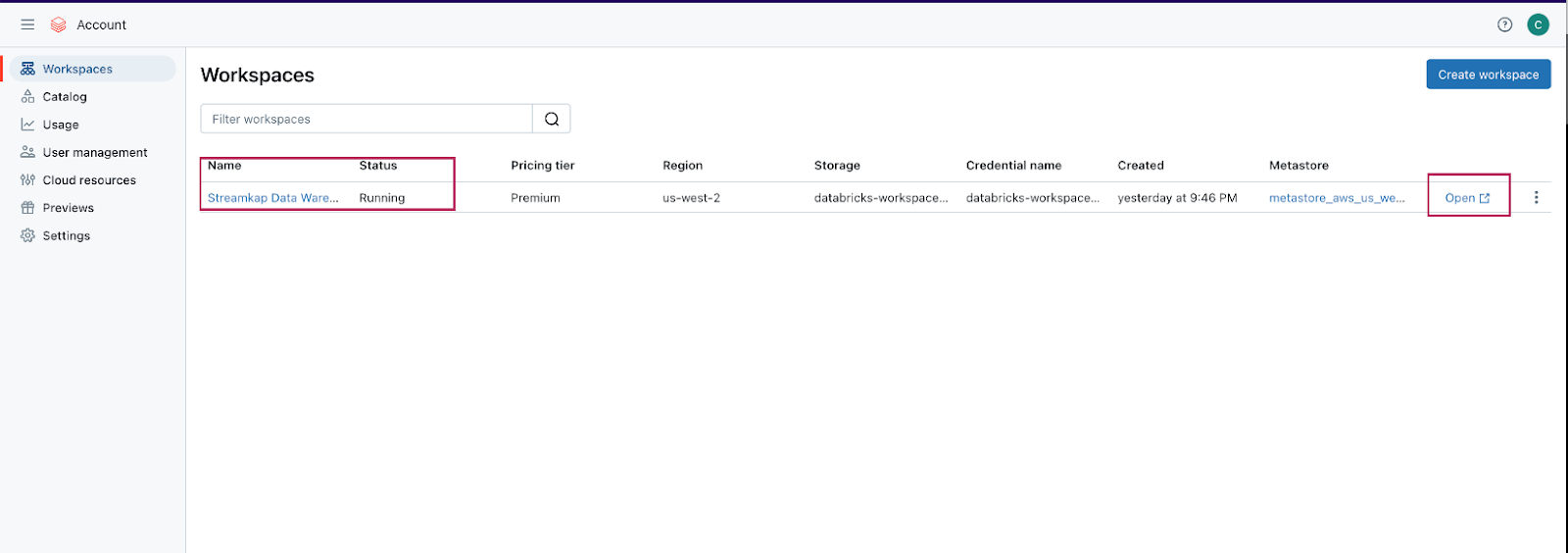
Task: Click the Workspaces sidebar icon
Action: click(27, 69)
